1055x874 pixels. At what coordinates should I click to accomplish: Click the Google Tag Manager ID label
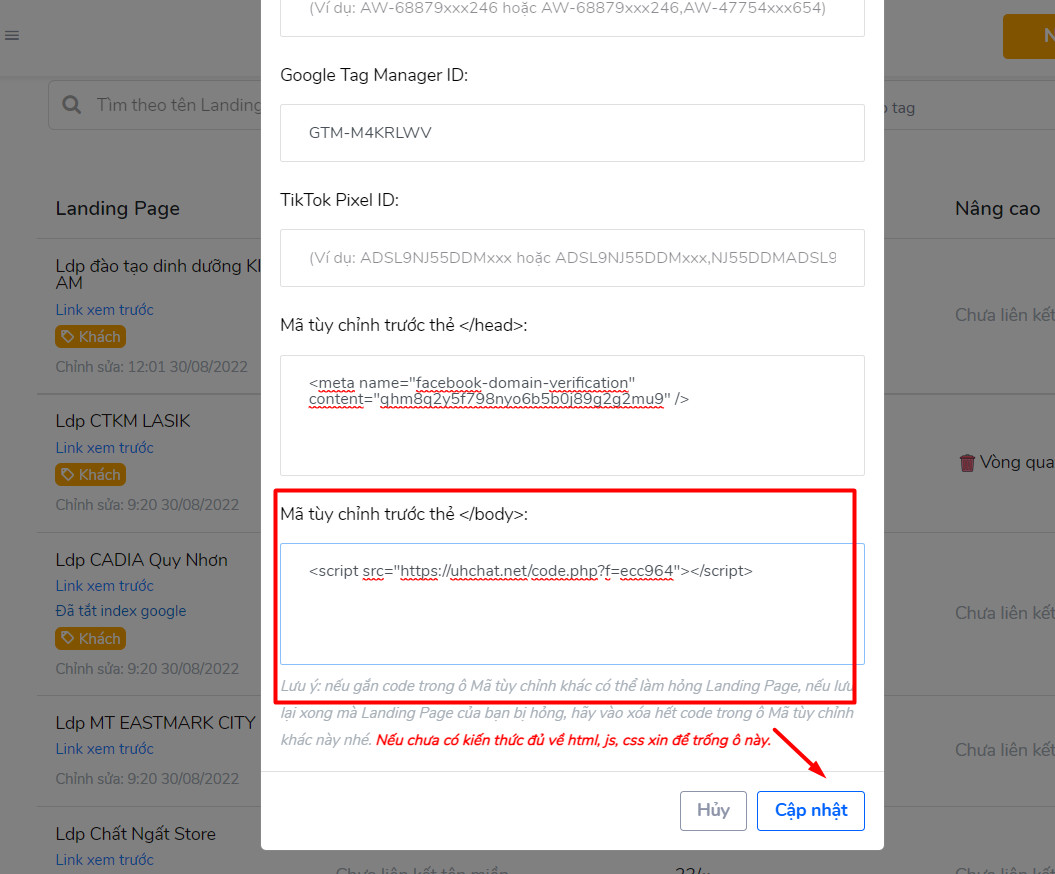coord(374,75)
